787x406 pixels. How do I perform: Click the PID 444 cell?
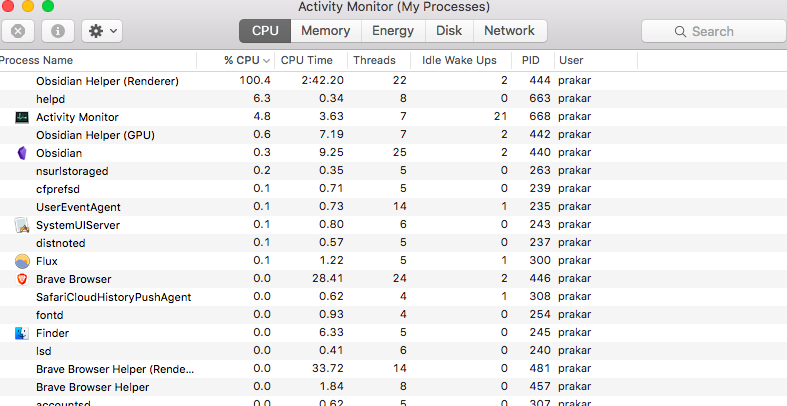pos(540,80)
